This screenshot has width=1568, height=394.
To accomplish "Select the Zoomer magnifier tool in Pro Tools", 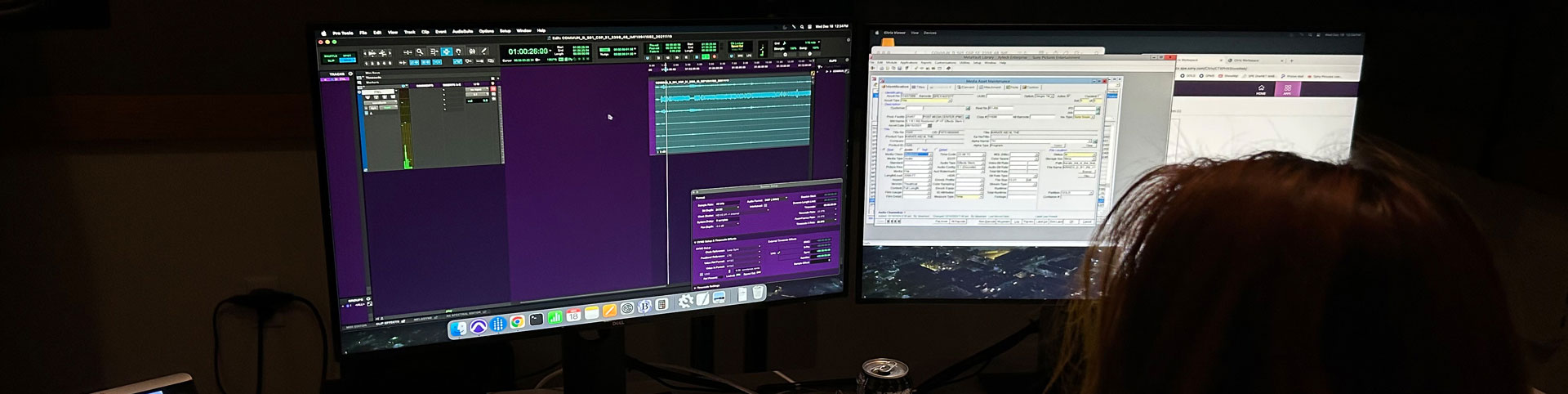I will pos(420,51).
